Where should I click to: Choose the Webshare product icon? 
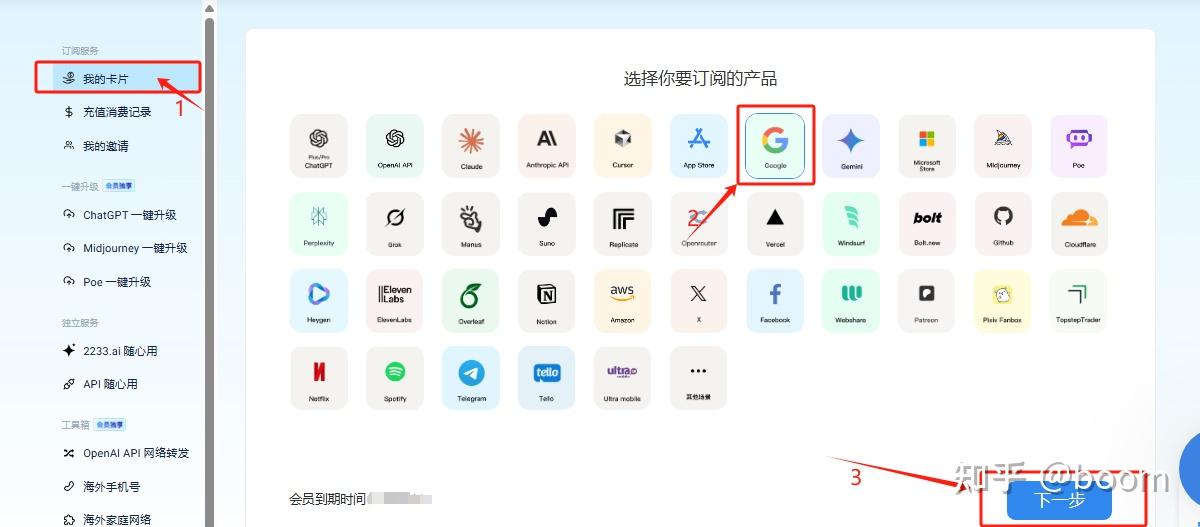851,301
